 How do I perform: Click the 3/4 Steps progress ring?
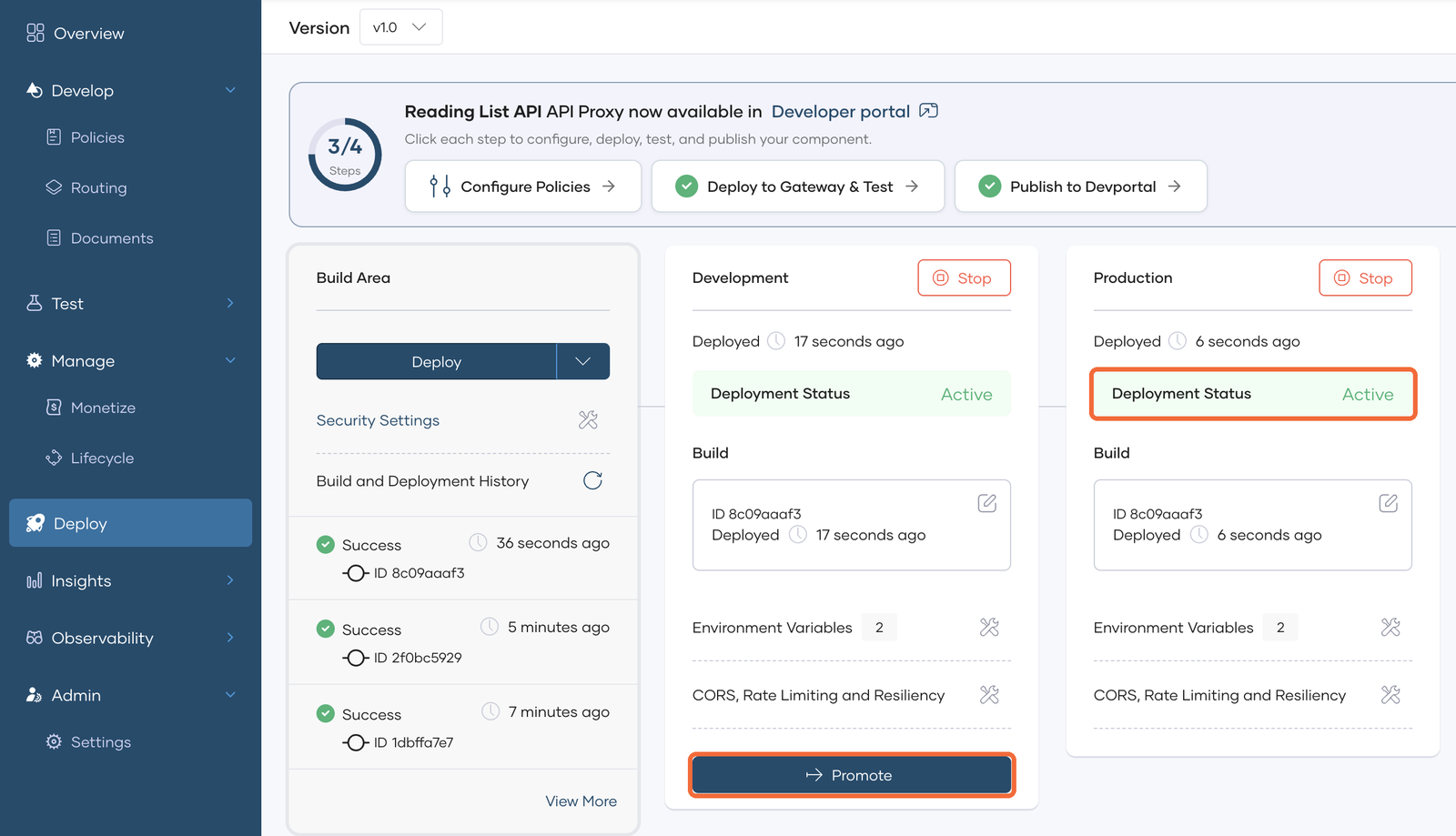(345, 155)
